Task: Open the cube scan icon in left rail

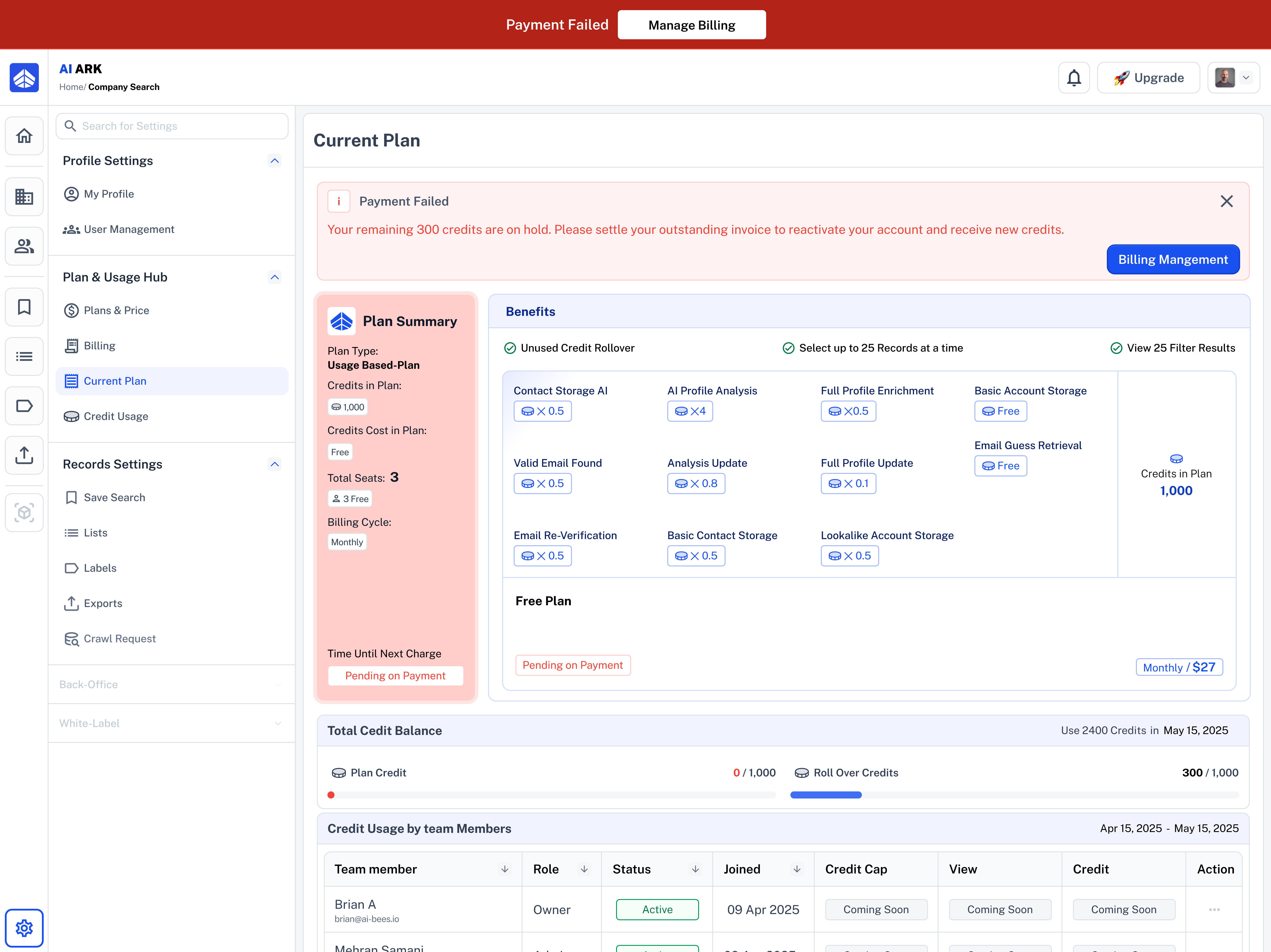Action: (24, 512)
